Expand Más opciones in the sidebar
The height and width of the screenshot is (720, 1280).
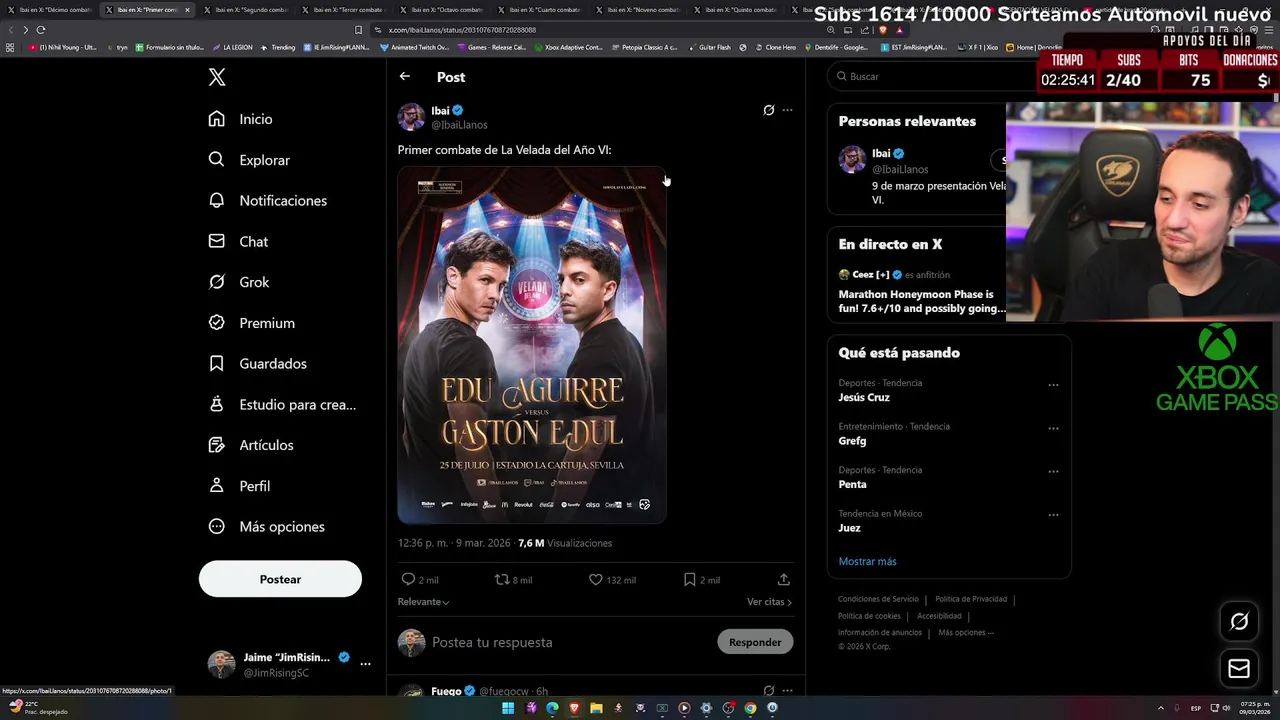pyautogui.click(x=266, y=527)
